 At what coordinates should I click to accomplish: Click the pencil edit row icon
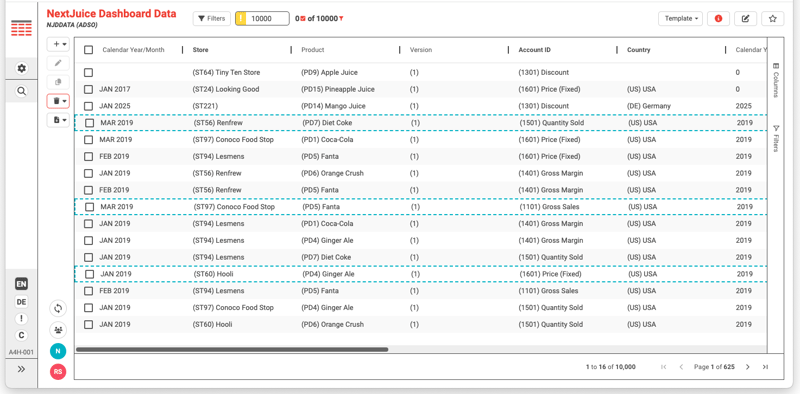(x=58, y=63)
